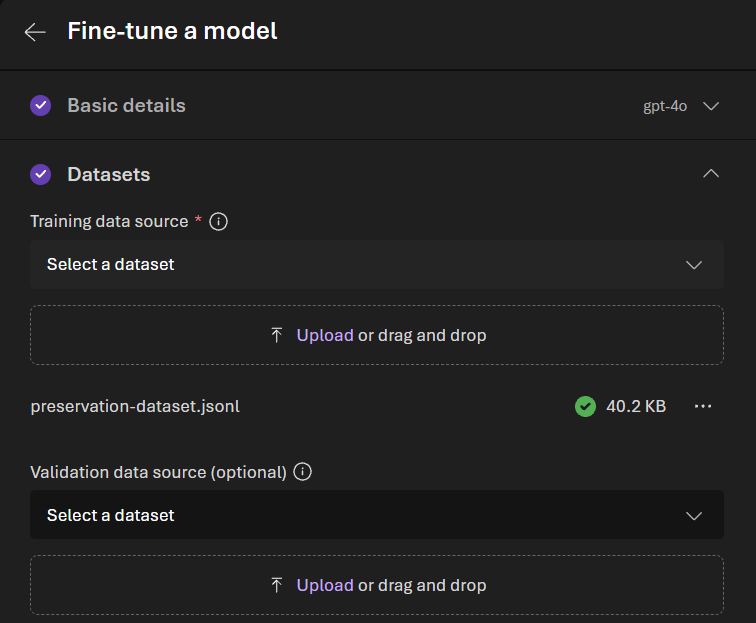The image size is (756, 623).
Task: Click the Datasets purple checkmark icon
Action: (40, 175)
